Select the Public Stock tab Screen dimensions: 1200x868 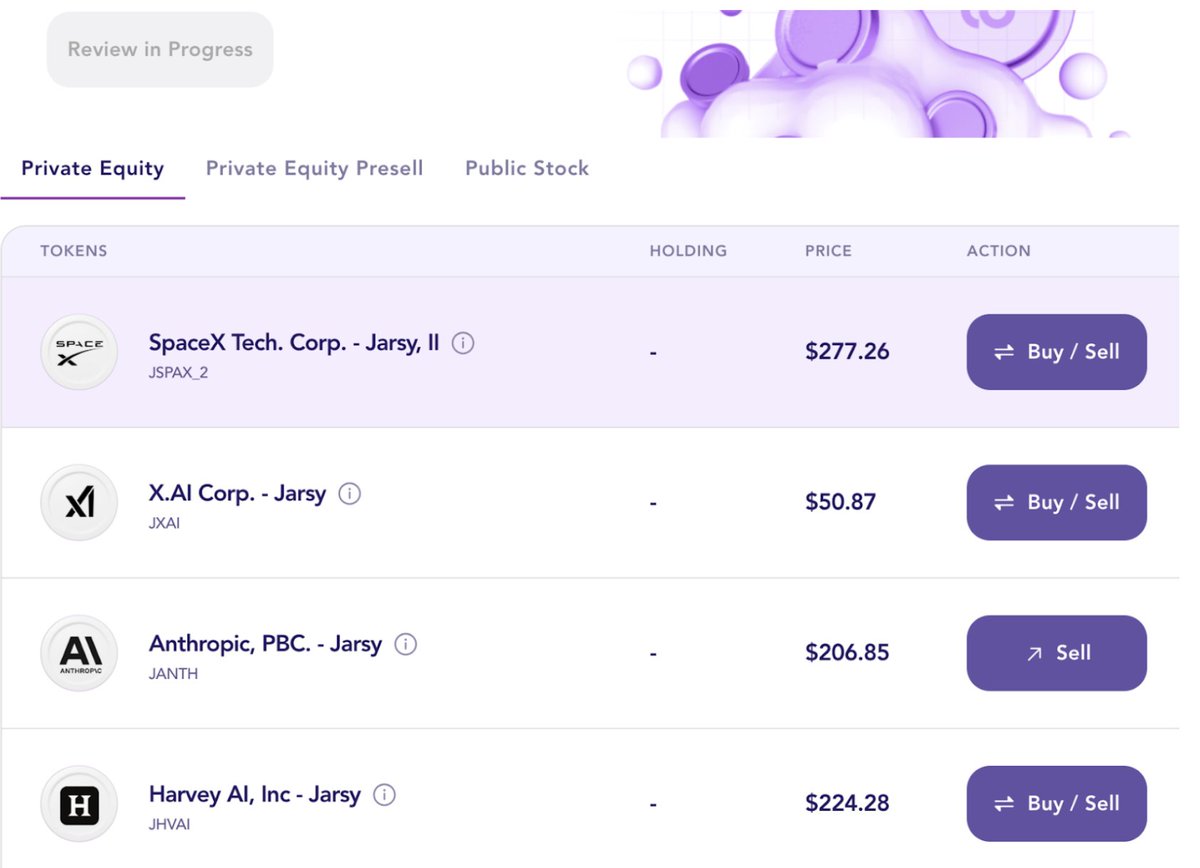pos(527,168)
